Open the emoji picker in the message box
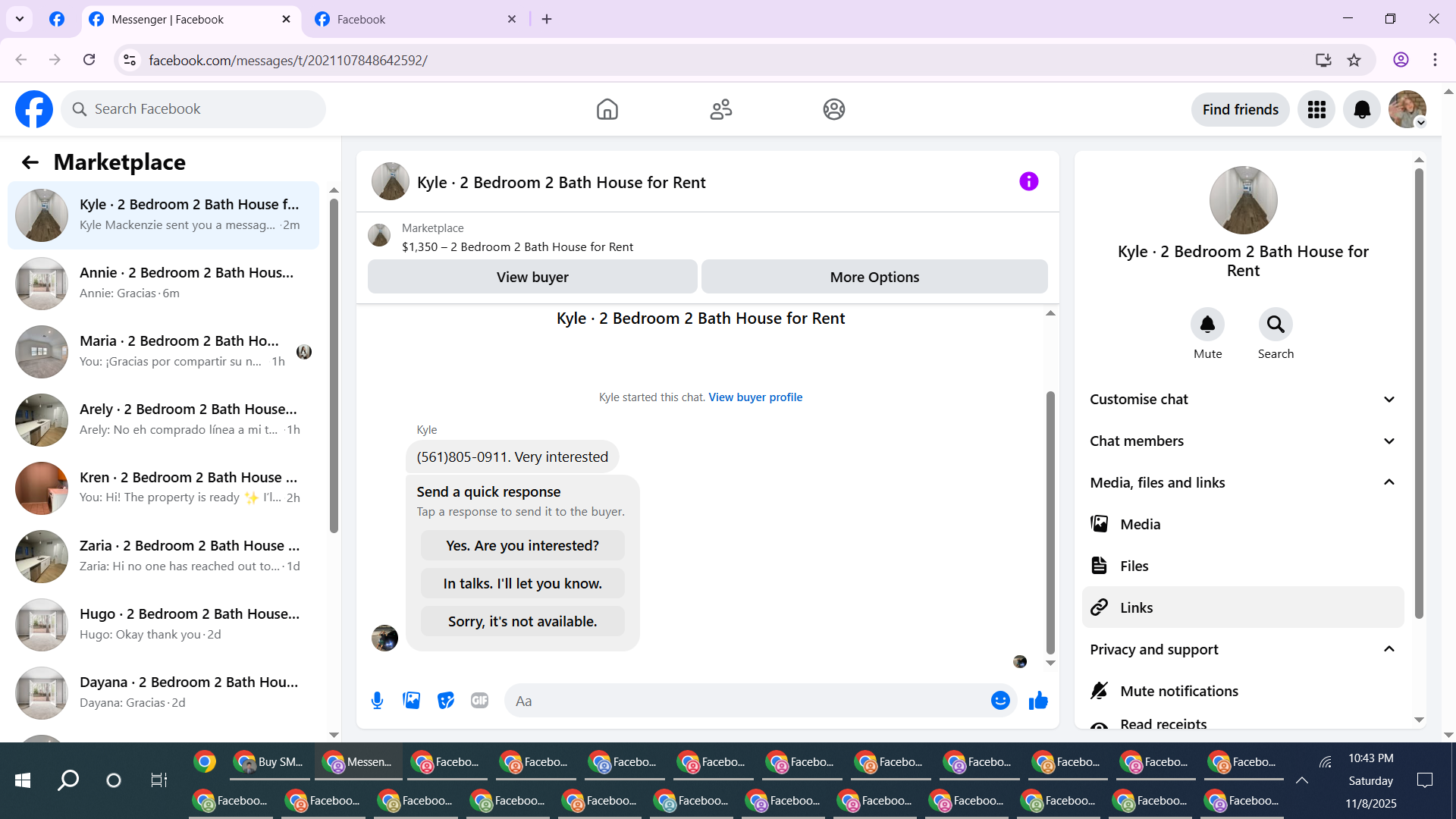 (x=999, y=701)
